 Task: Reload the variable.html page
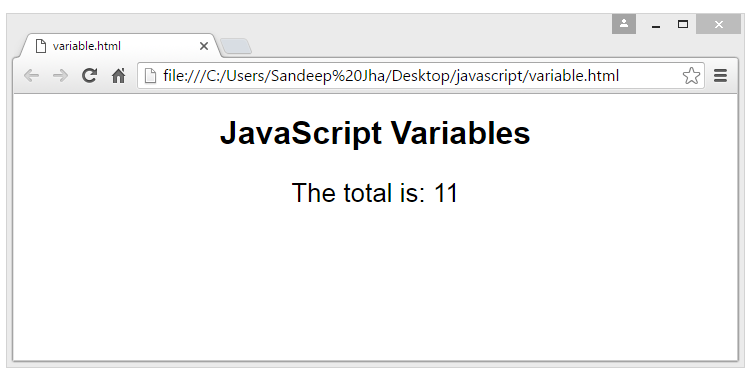point(89,75)
